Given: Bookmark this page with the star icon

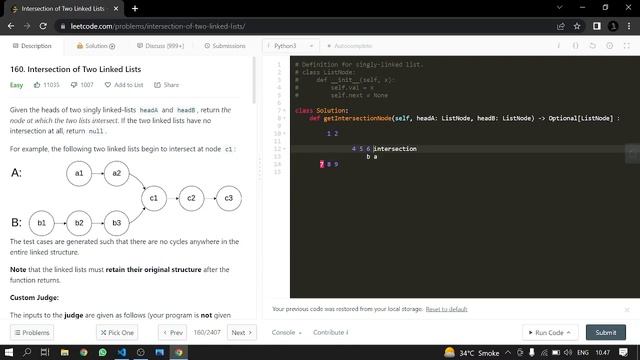Looking at the screenshot, I should point(577,26).
